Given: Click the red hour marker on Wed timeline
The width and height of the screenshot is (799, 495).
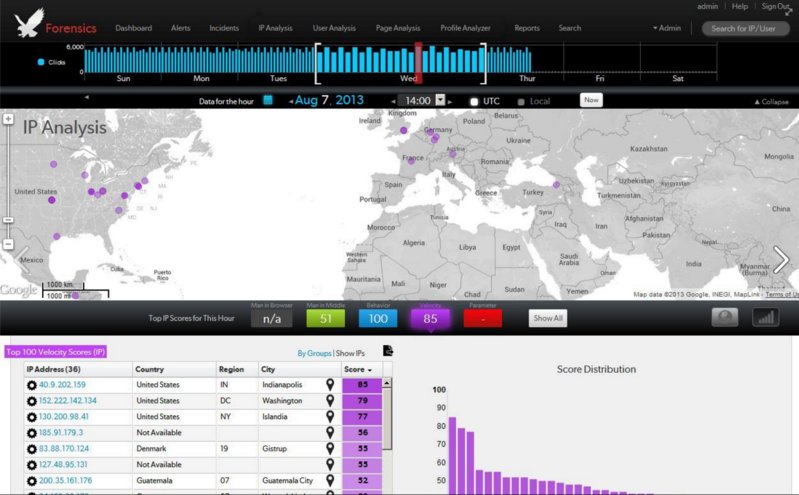Looking at the screenshot, I should click(x=418, y=63).
